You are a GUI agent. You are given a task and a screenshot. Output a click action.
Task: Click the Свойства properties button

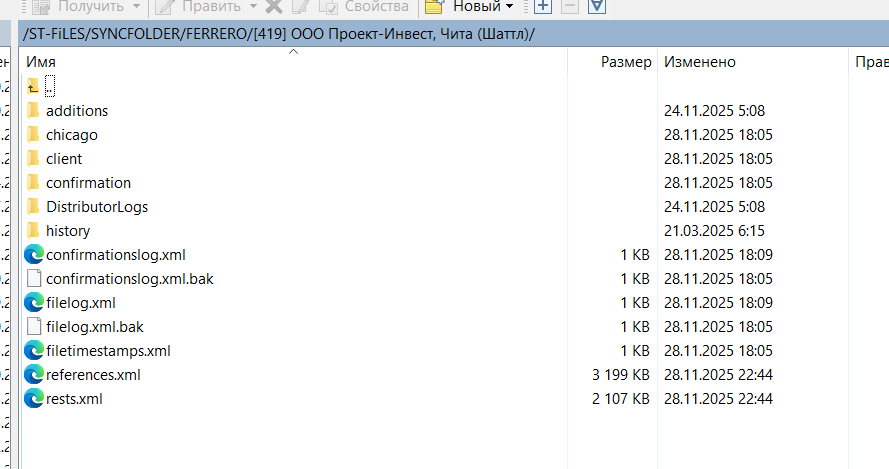(x=364, y=6)
